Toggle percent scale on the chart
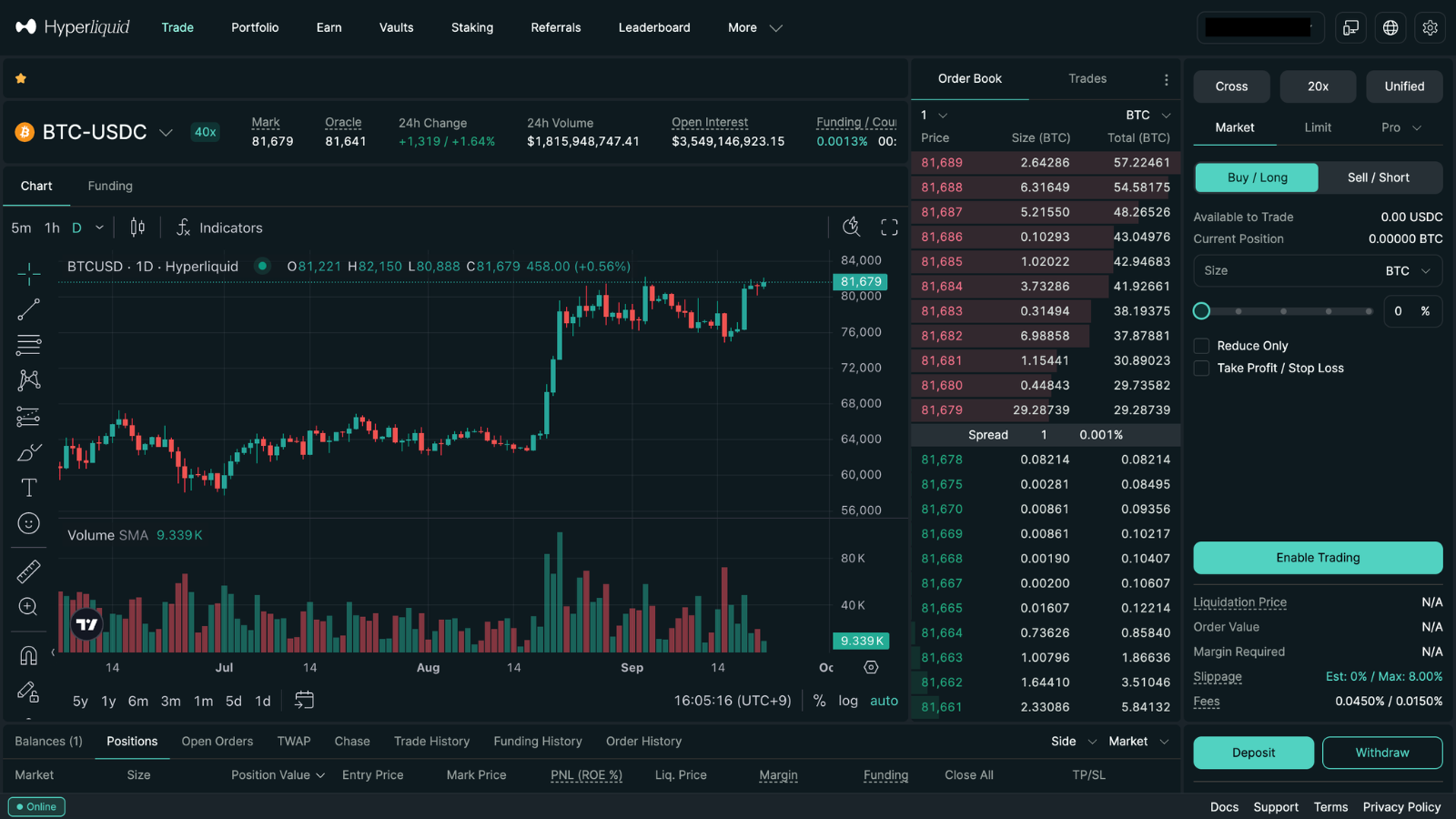The height and width of the screenshot is (819, 1456). [x=820, y=701]
